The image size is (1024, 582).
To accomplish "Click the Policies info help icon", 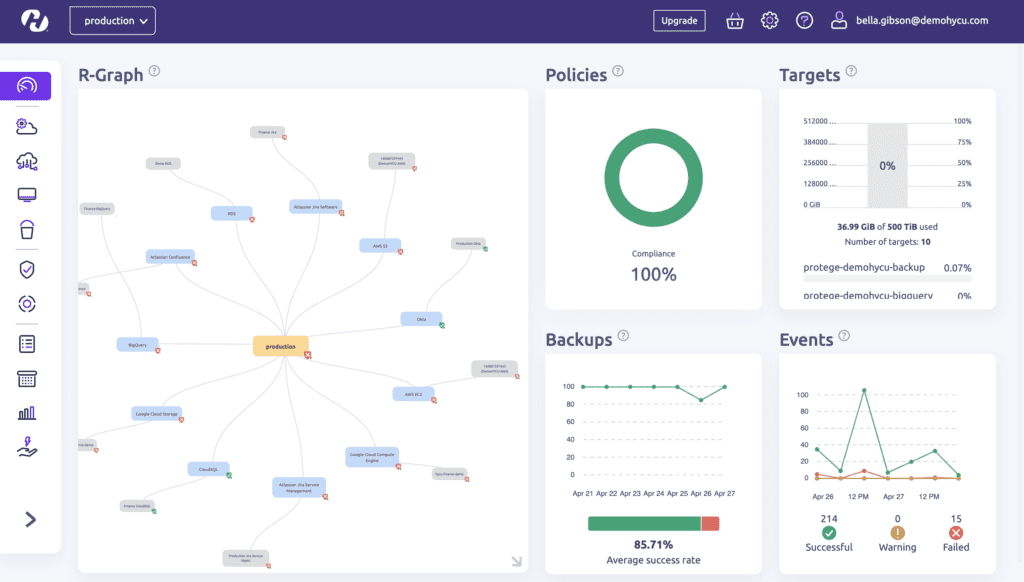I will tap(618, 71).
